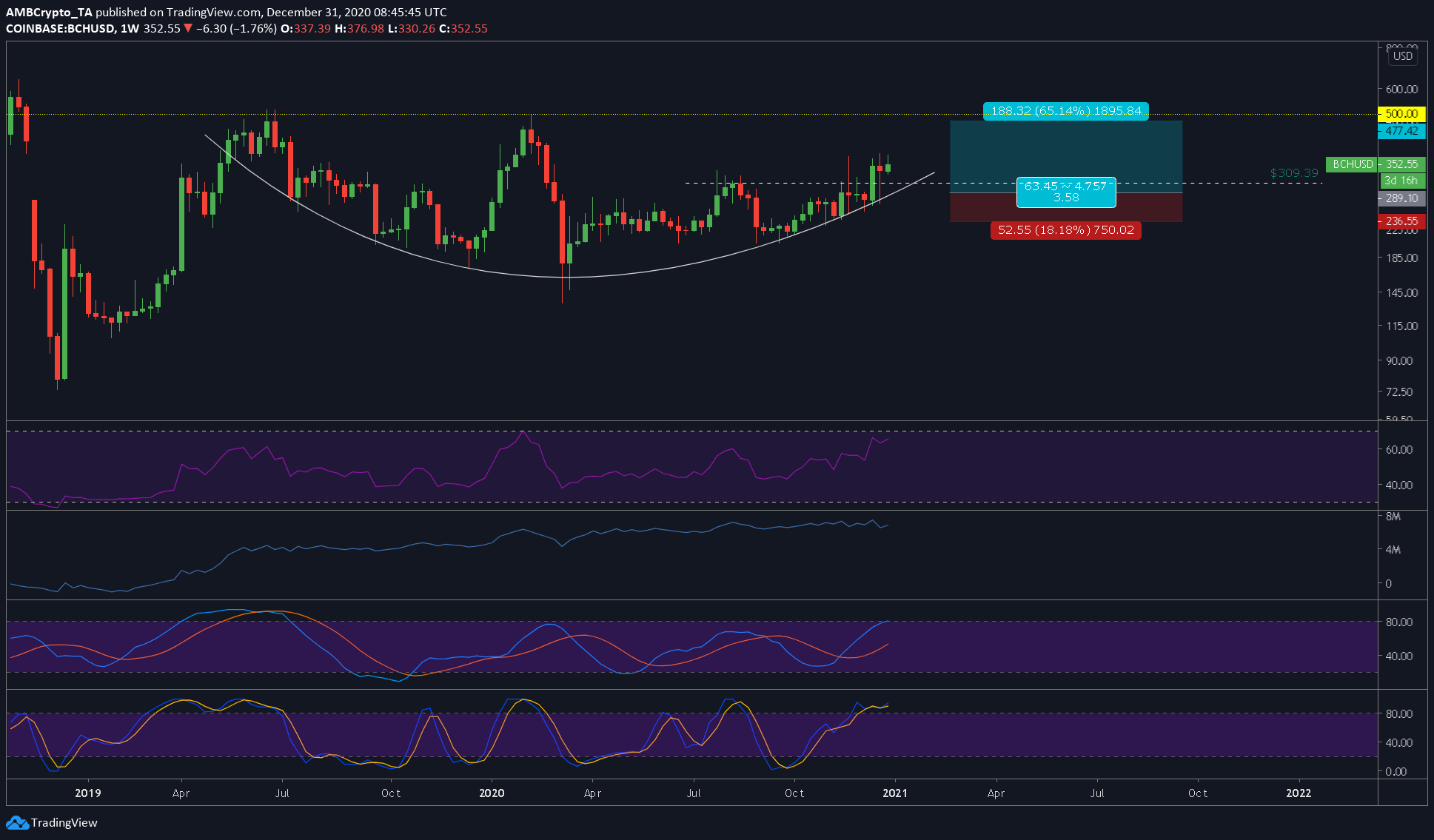This screenshot has width=1434, height=840.
Task: Select the red 236.55 stop price label
Action: (x=1401, y=221)
